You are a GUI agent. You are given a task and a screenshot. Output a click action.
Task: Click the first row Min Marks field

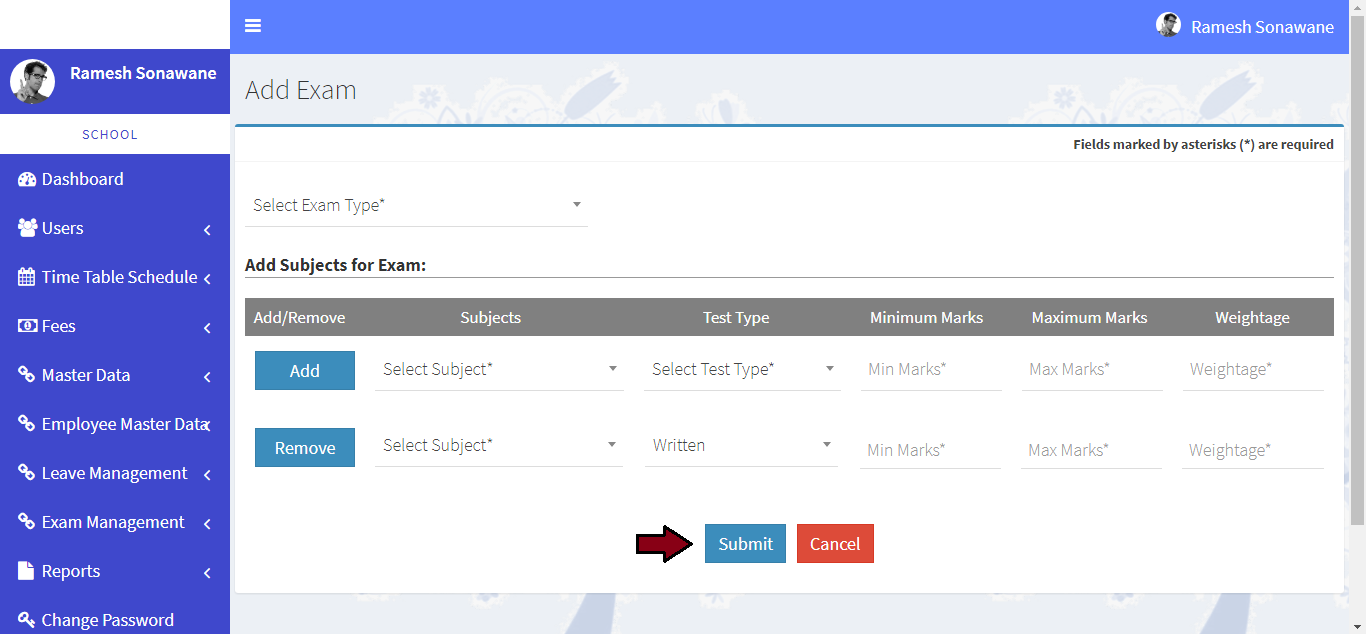(x=930, y=369)
